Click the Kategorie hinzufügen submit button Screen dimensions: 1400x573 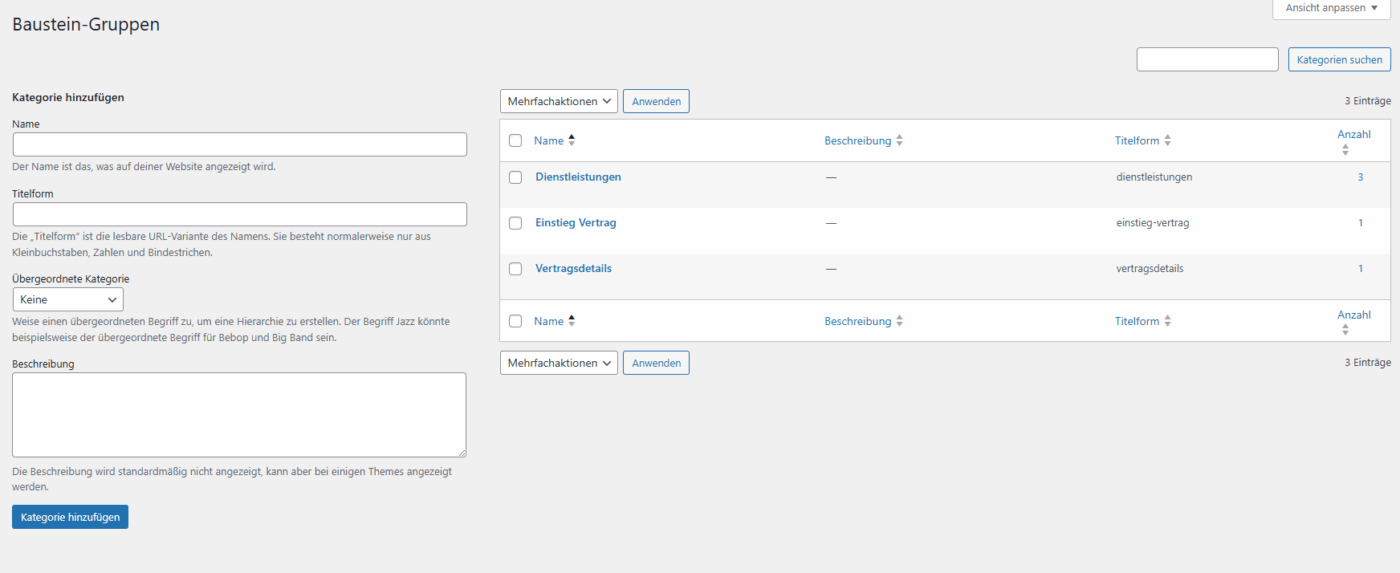[x=70, y=517]
